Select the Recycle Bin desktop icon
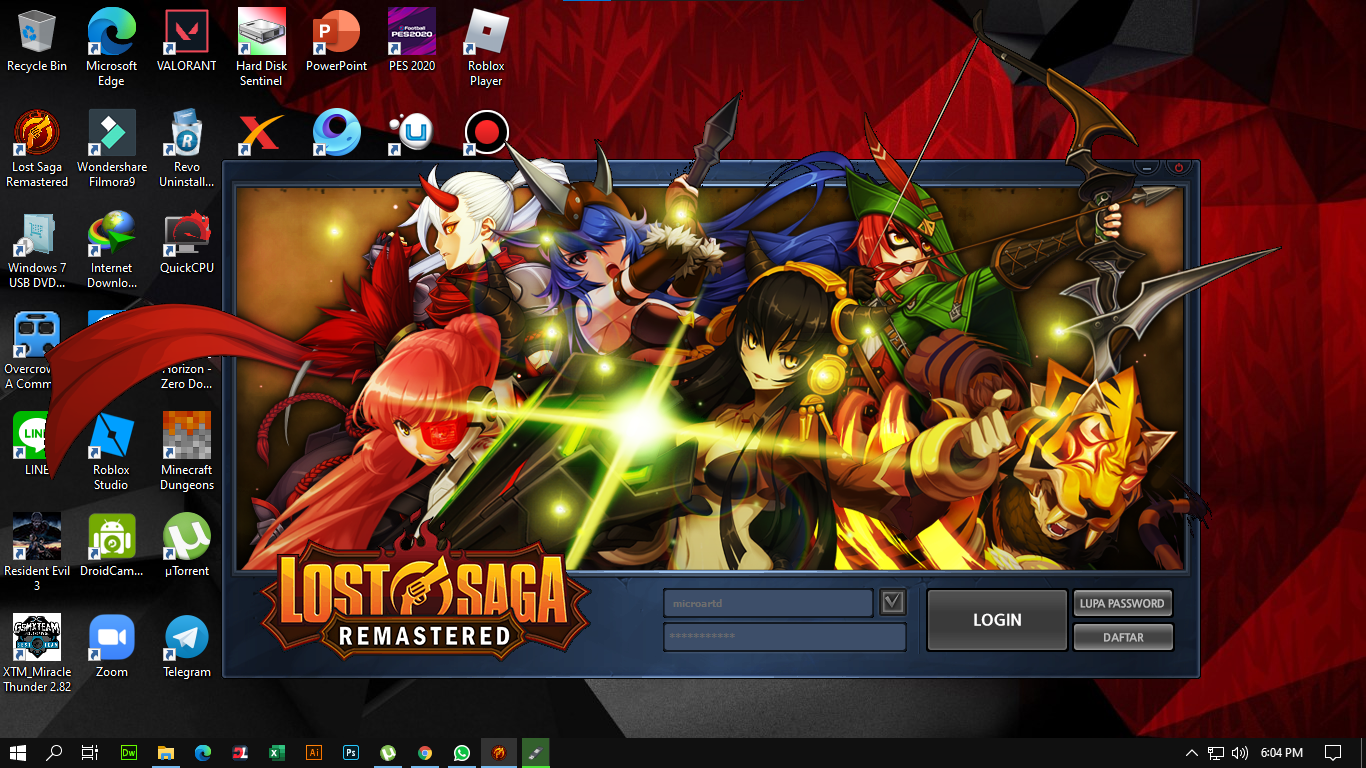 tap(37, 41)
